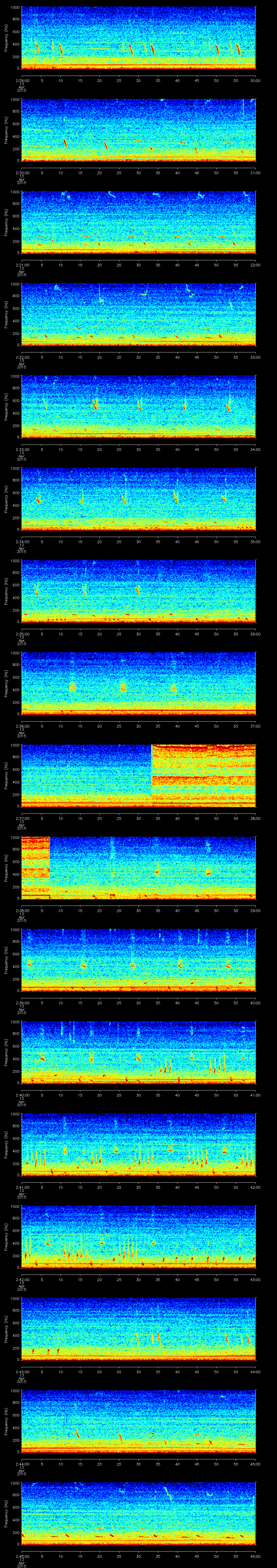This screenshot has width=277, height=1568.
Task: Open the spectrogram plot for minute 2:36:00
Action: click(x=138, y=683)
